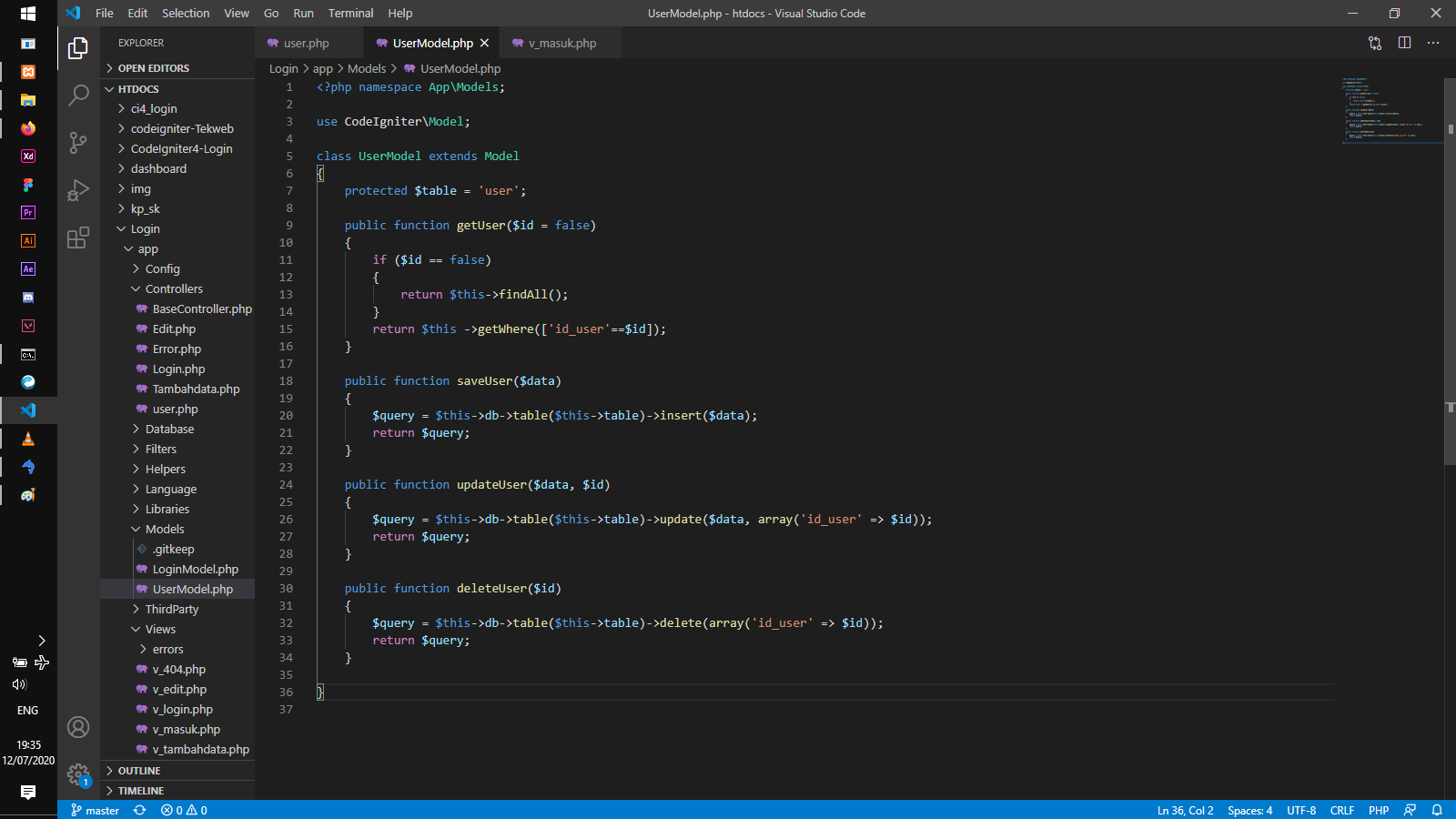Open Firefox from the Windows taskbar
The height and width of the screenshot is (819, 1456).
click(28, 128)
